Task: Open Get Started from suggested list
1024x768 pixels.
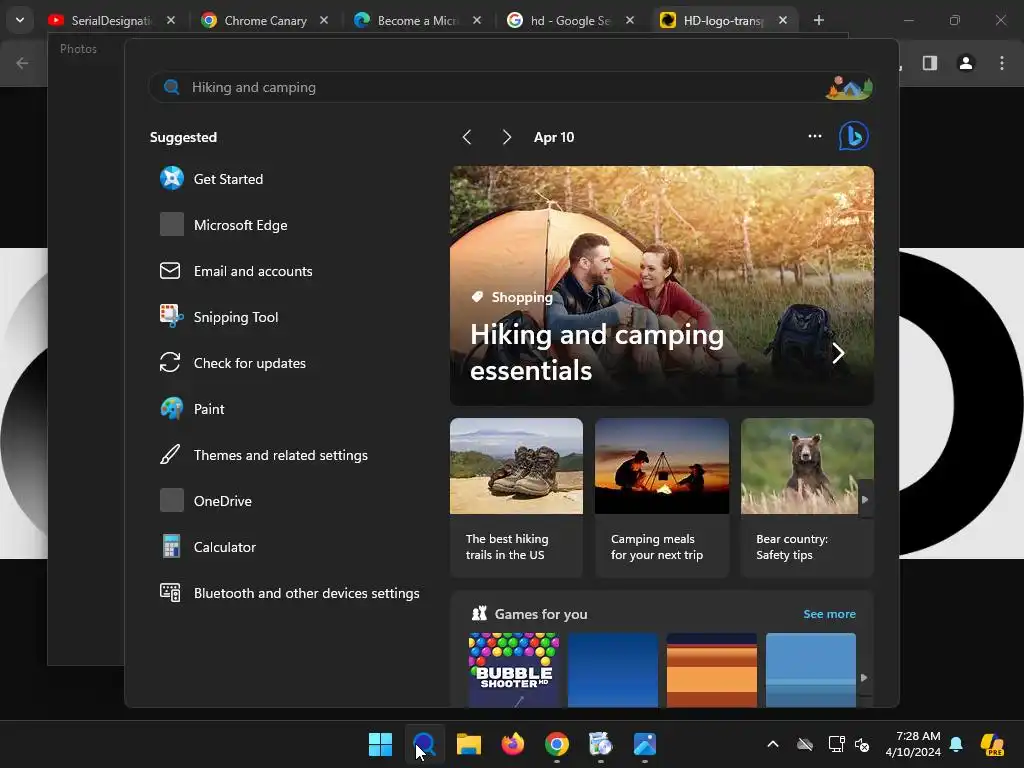Action: click(x=212, y=179)
